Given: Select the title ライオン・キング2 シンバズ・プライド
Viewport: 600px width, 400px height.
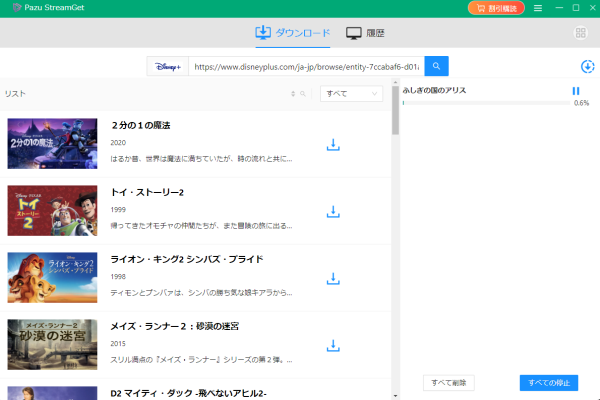Looking at the screenshot, I should (187, 259).
